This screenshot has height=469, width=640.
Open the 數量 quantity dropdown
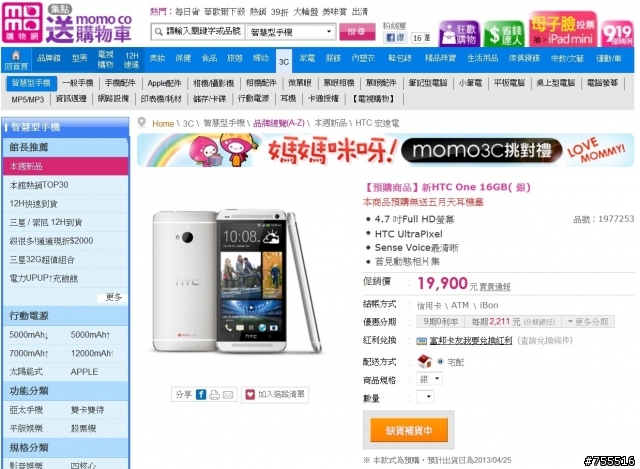[425, 397]
